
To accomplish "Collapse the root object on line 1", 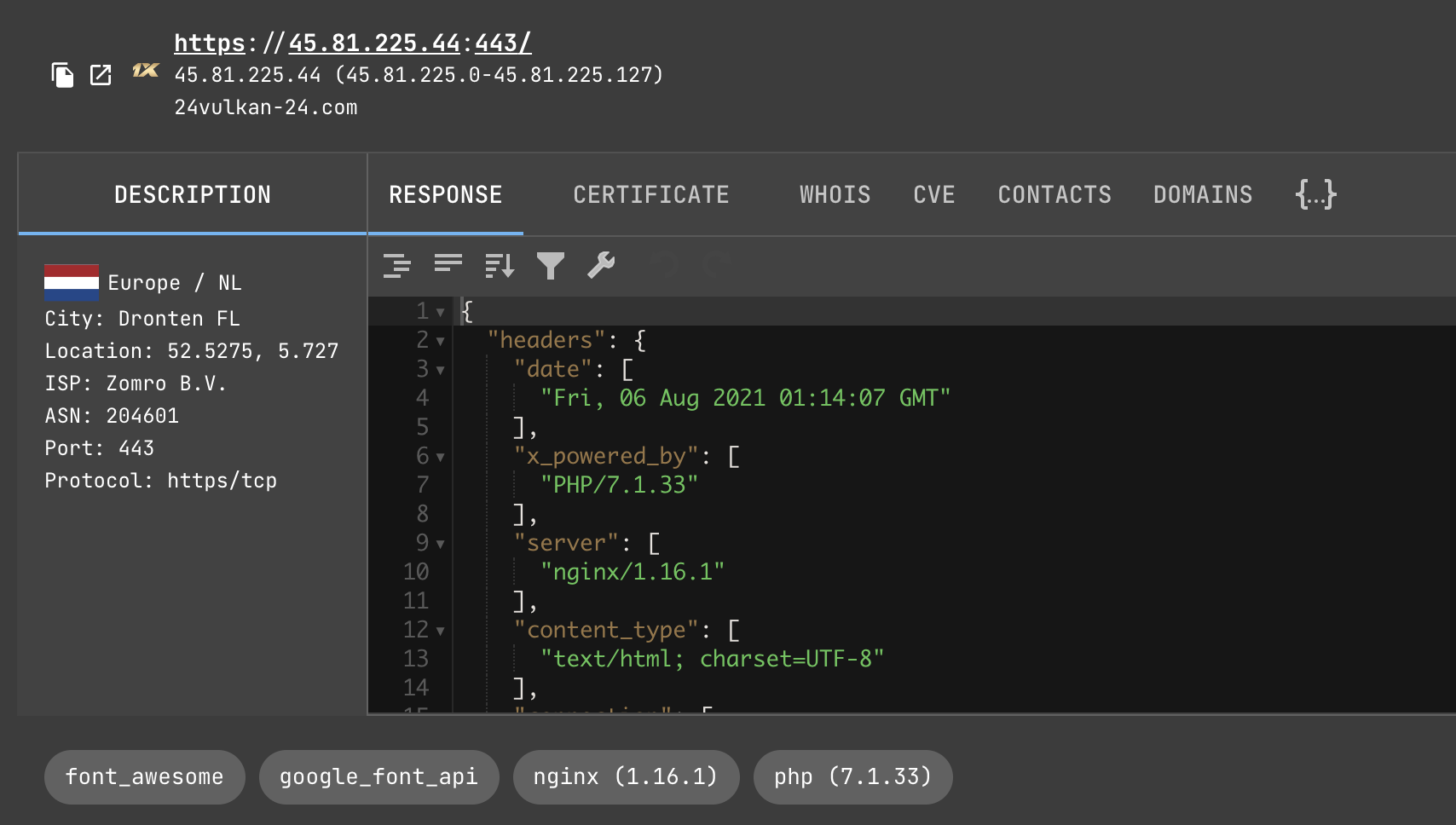I will [x=441, y=312].
